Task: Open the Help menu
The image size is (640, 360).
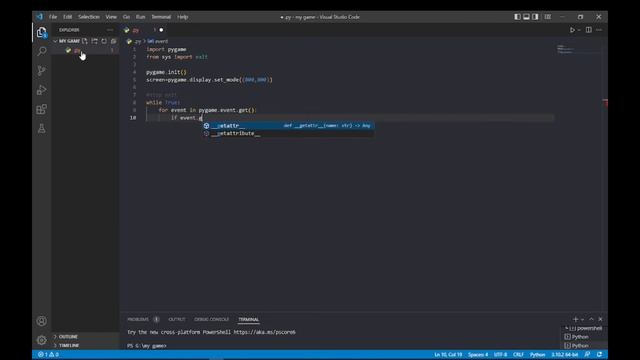Action: 182,17
